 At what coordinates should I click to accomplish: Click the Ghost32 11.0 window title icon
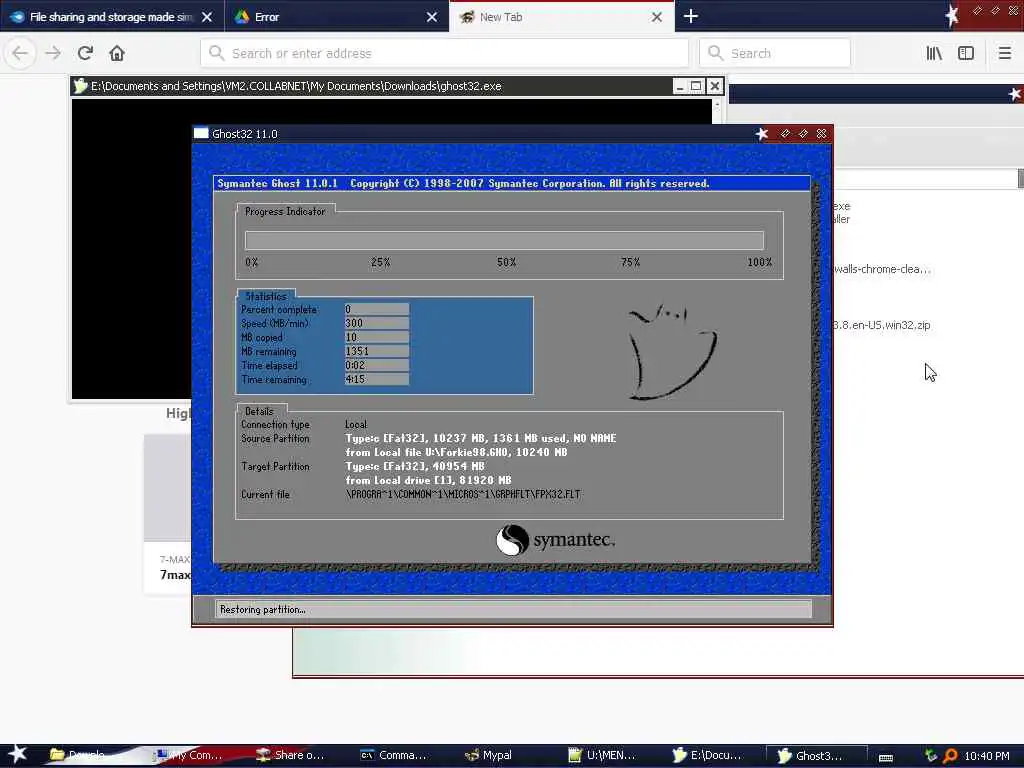[201, 133]
